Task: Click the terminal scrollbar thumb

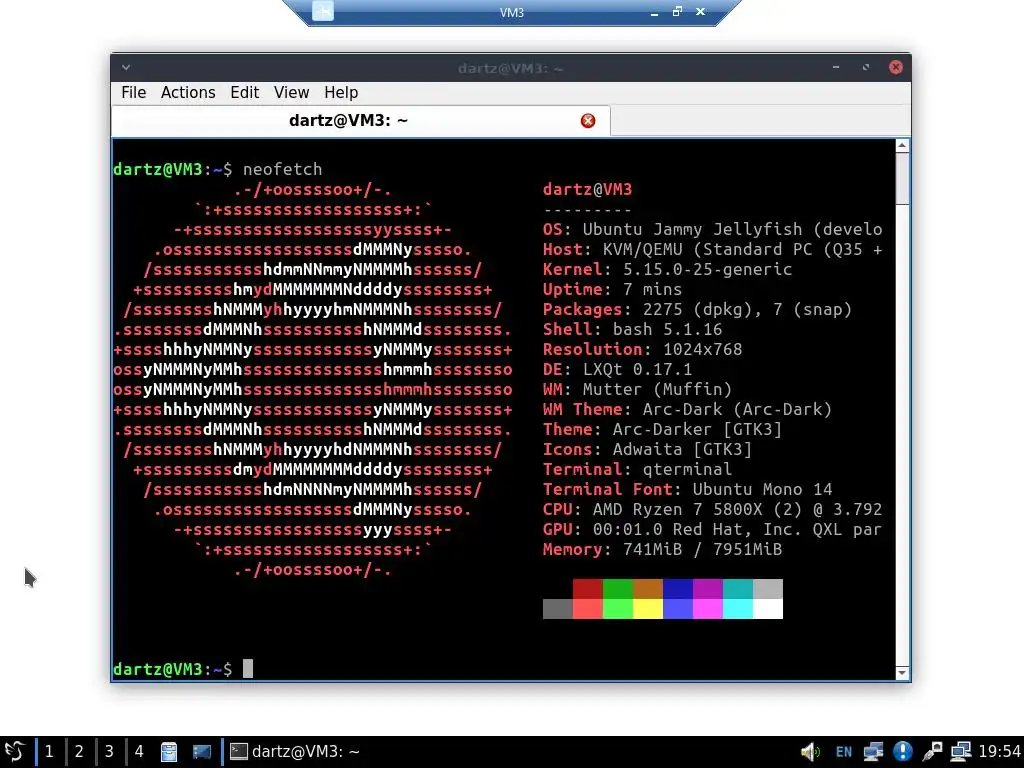Action: coord(903,179)
